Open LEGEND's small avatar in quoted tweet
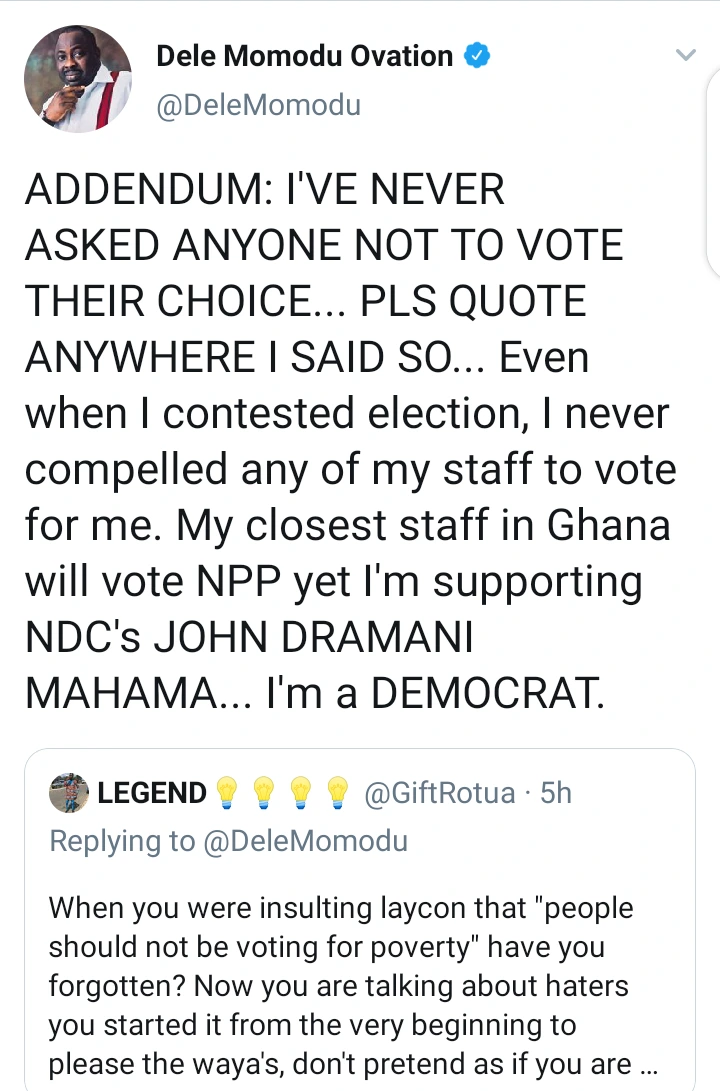The image size is (720, 1091). [68, 793]
